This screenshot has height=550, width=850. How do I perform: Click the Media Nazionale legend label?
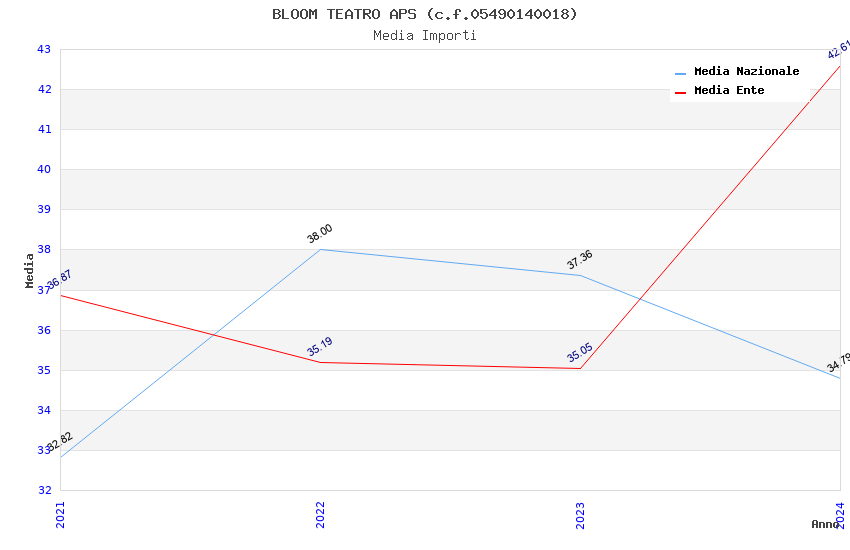(x=746, y=72)
